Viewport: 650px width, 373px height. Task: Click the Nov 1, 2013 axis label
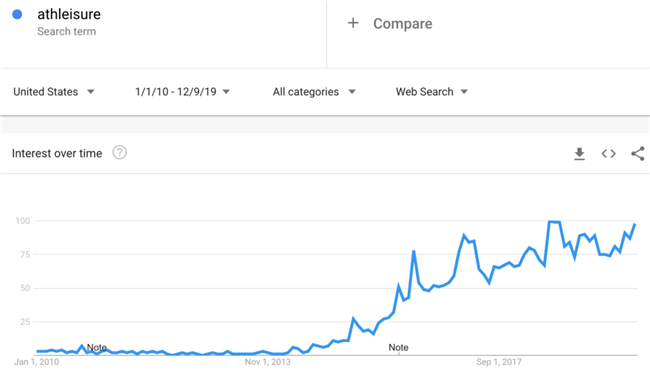267,362
